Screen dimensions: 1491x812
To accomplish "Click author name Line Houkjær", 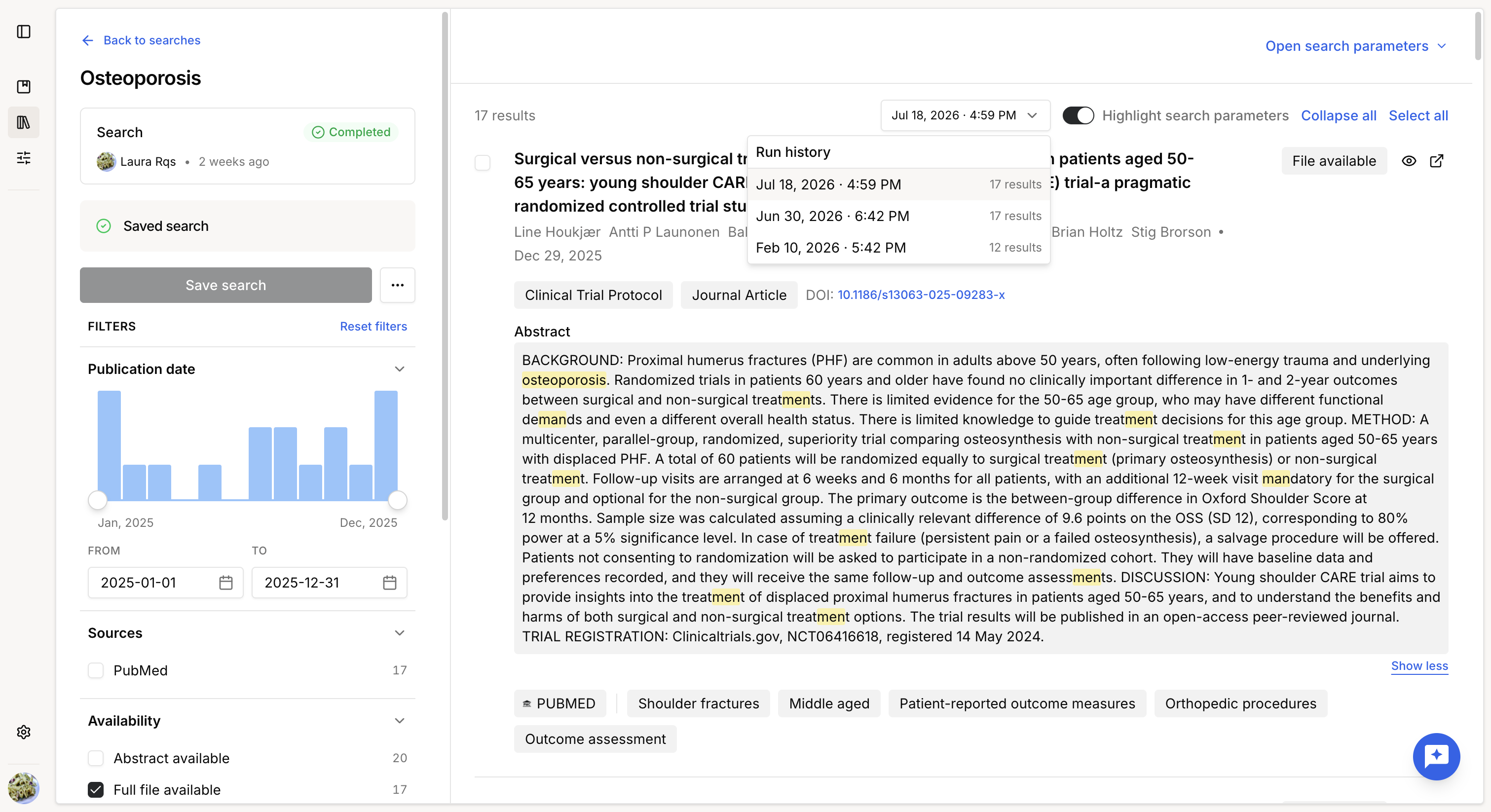I will [x=557, y=232].
